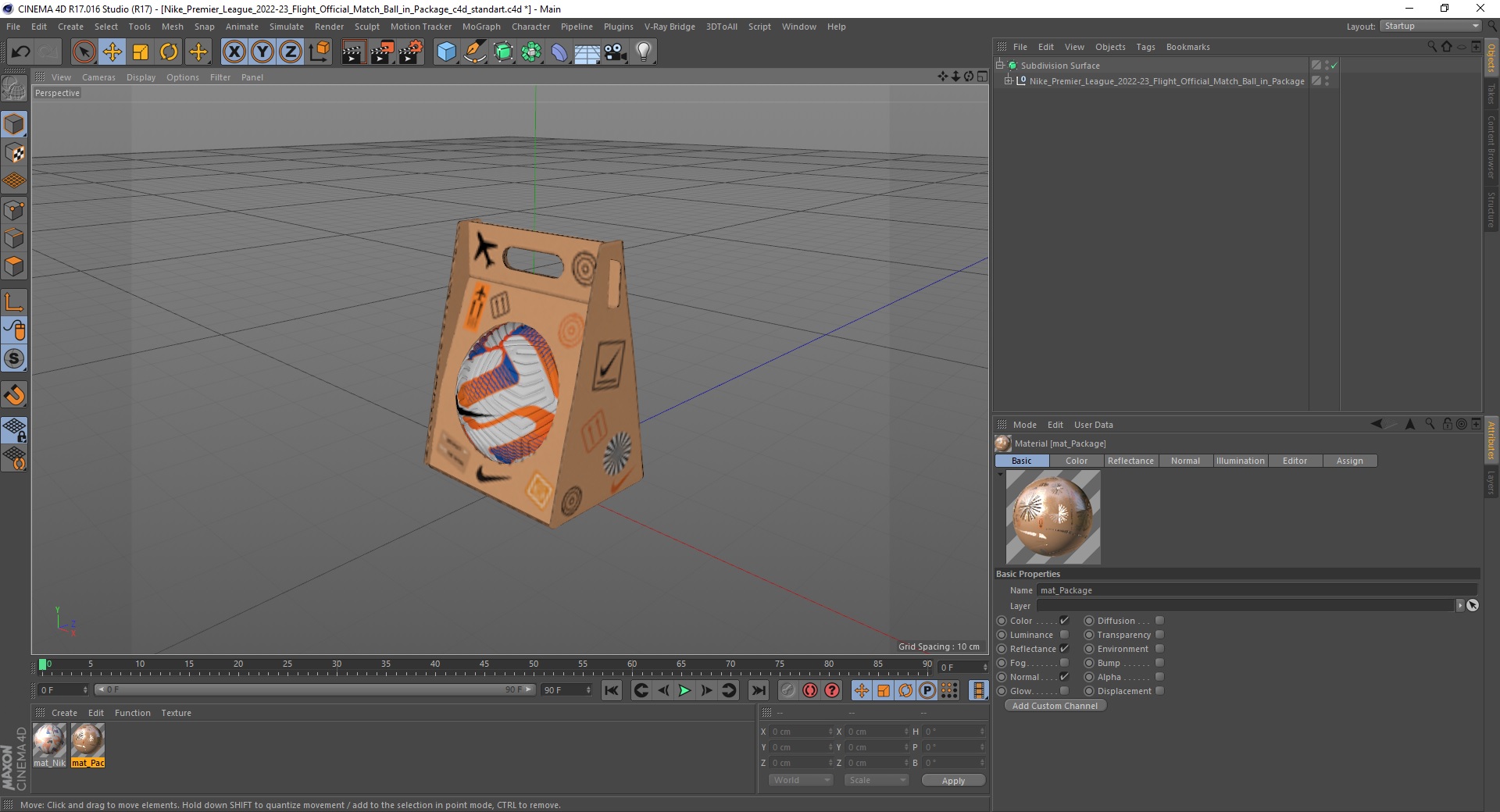Click Locked Workplane icon
The height and width of the screenshot is (812, 1500).
pos(14,429)
